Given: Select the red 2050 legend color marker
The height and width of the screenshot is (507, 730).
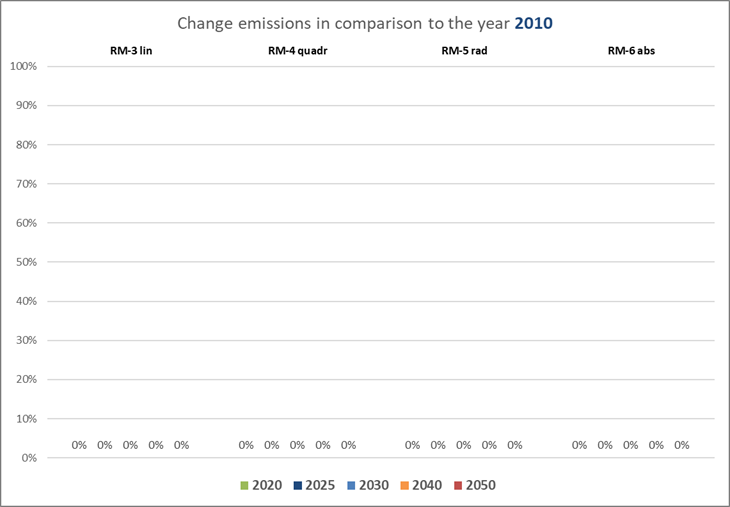Looking at the screenshot, I should pos(457,486).
